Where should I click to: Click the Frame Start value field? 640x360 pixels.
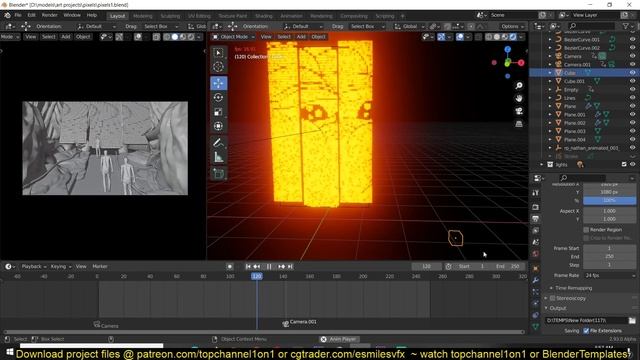click(609, 248)
